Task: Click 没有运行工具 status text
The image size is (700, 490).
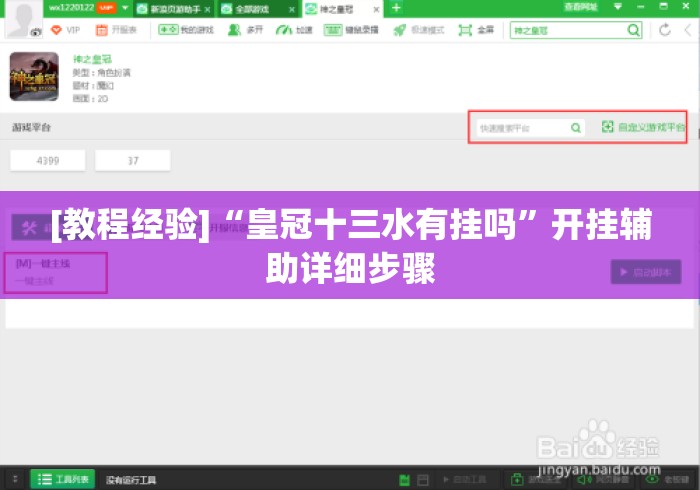Action: click(x=131, y=480)
